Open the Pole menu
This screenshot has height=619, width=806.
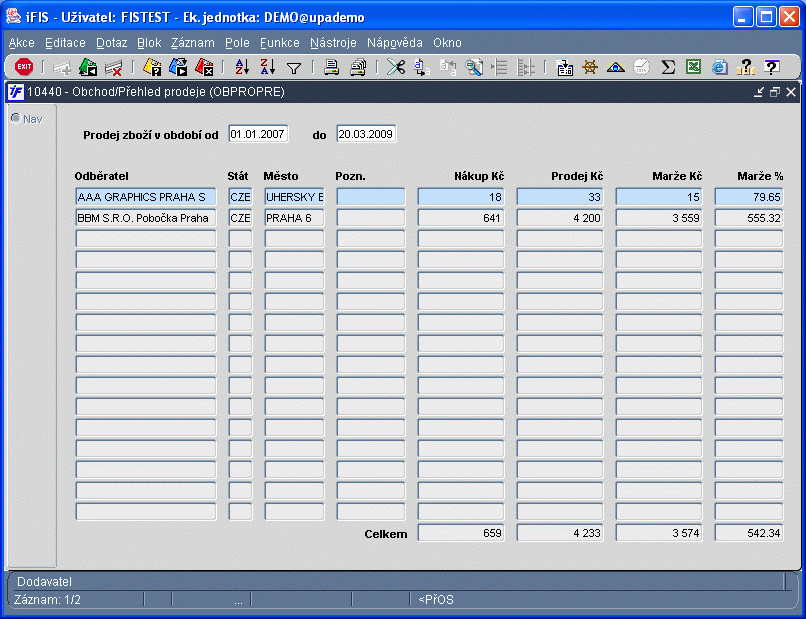(237, 43)
